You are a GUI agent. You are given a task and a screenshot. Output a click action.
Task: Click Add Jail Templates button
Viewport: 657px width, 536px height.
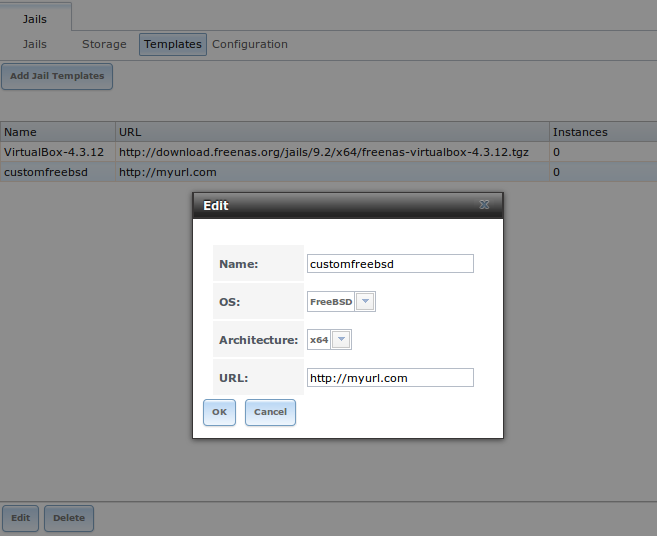(x=57, y=76)
